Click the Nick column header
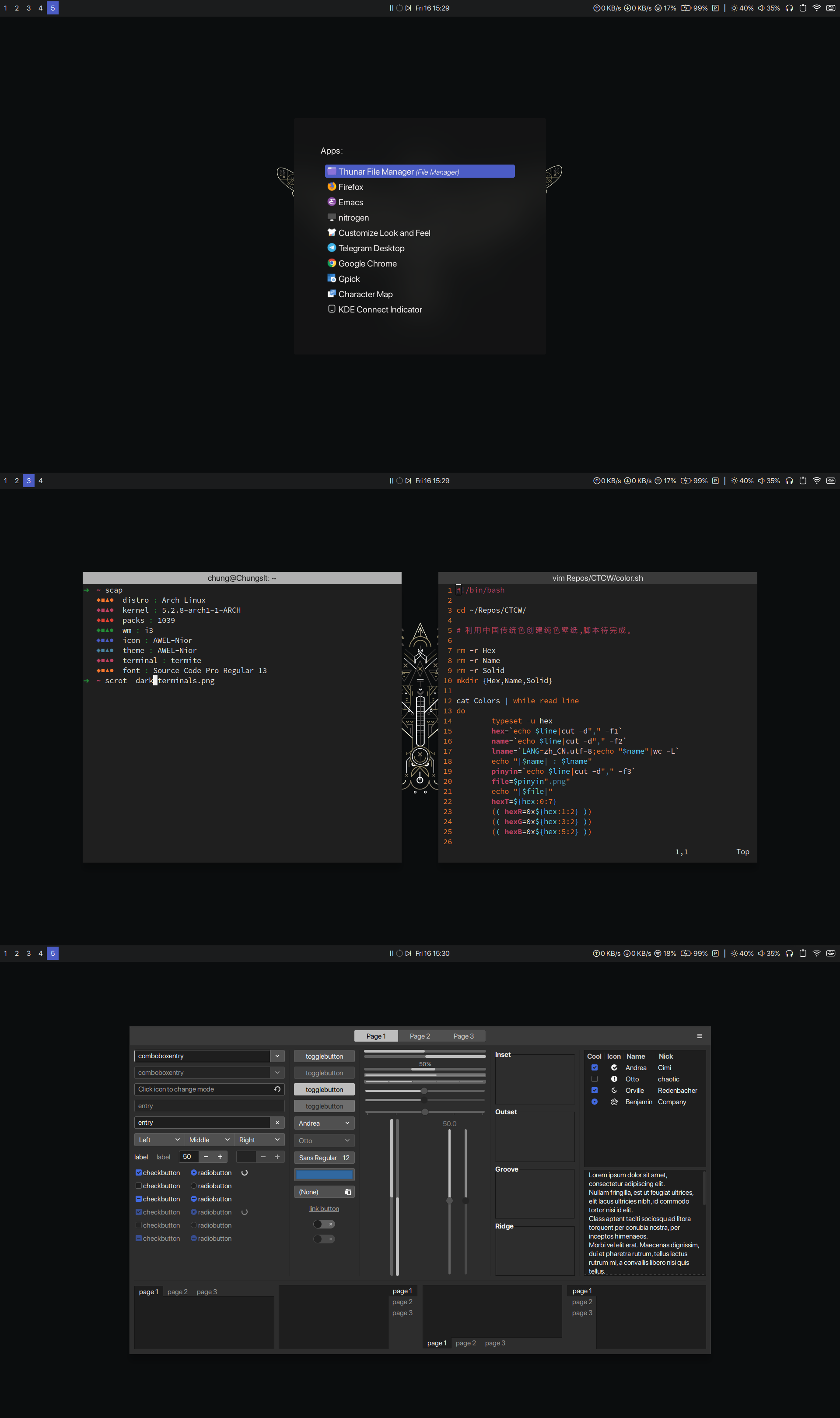Image resolution: width=840 pixels, height=1418 pixels. coord(666,1056)
